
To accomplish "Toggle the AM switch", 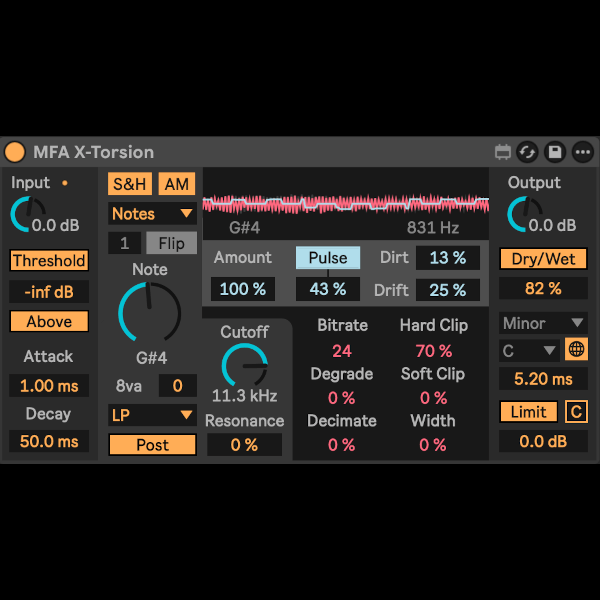I will point(177,184).
